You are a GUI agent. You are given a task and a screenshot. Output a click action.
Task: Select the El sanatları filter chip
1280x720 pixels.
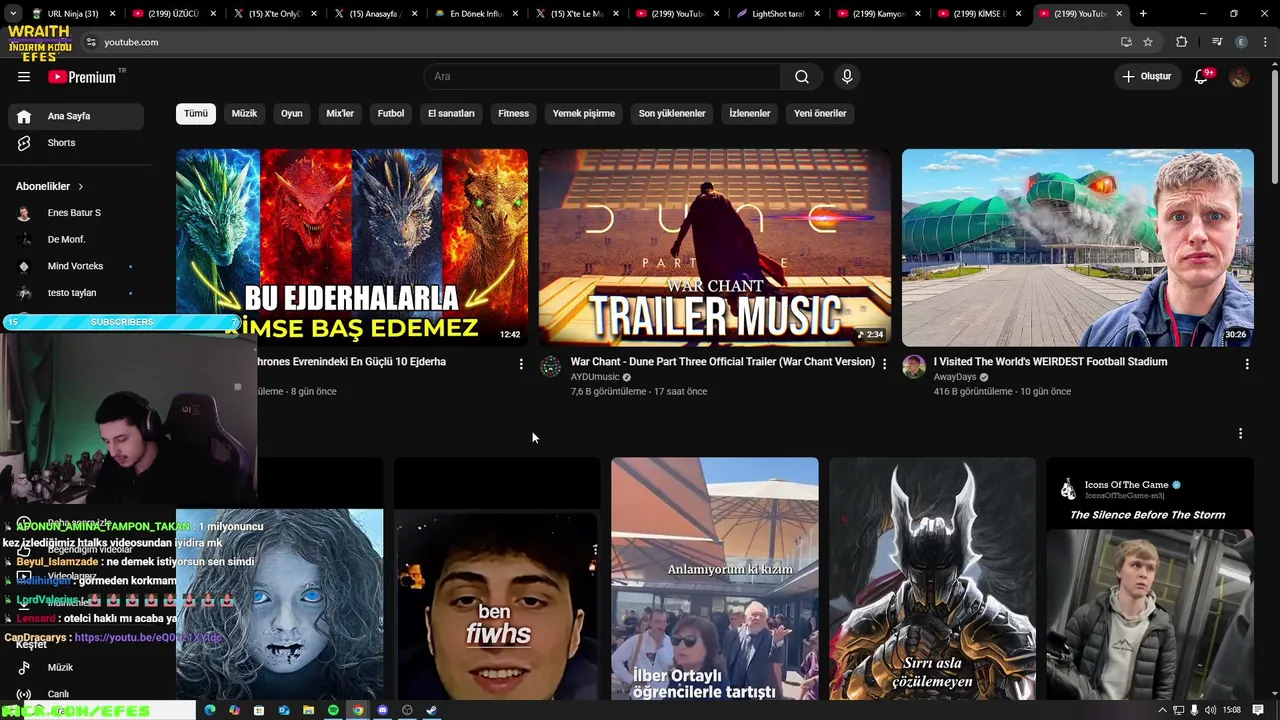451,113
